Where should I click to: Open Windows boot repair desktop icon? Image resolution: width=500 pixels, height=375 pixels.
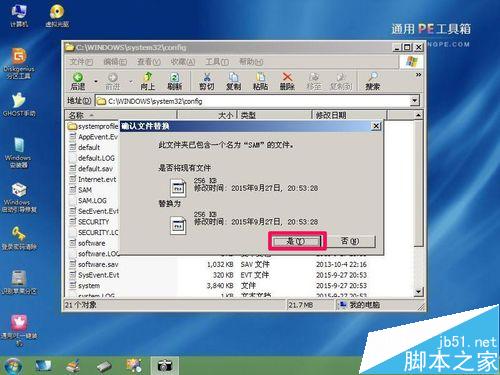pyautogui.click(x=19, y=198)
